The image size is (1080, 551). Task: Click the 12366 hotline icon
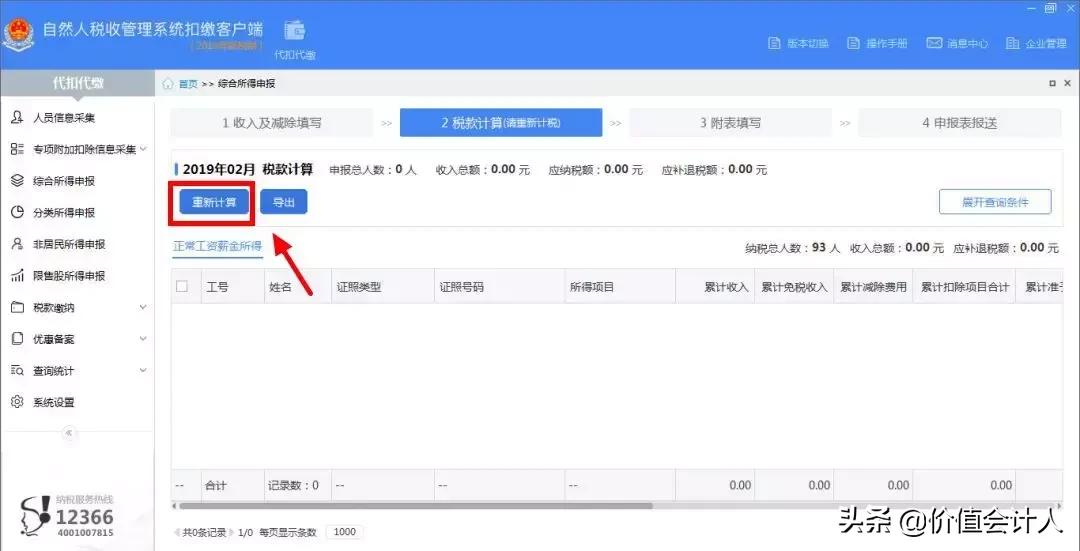click(x=34, y=515)
